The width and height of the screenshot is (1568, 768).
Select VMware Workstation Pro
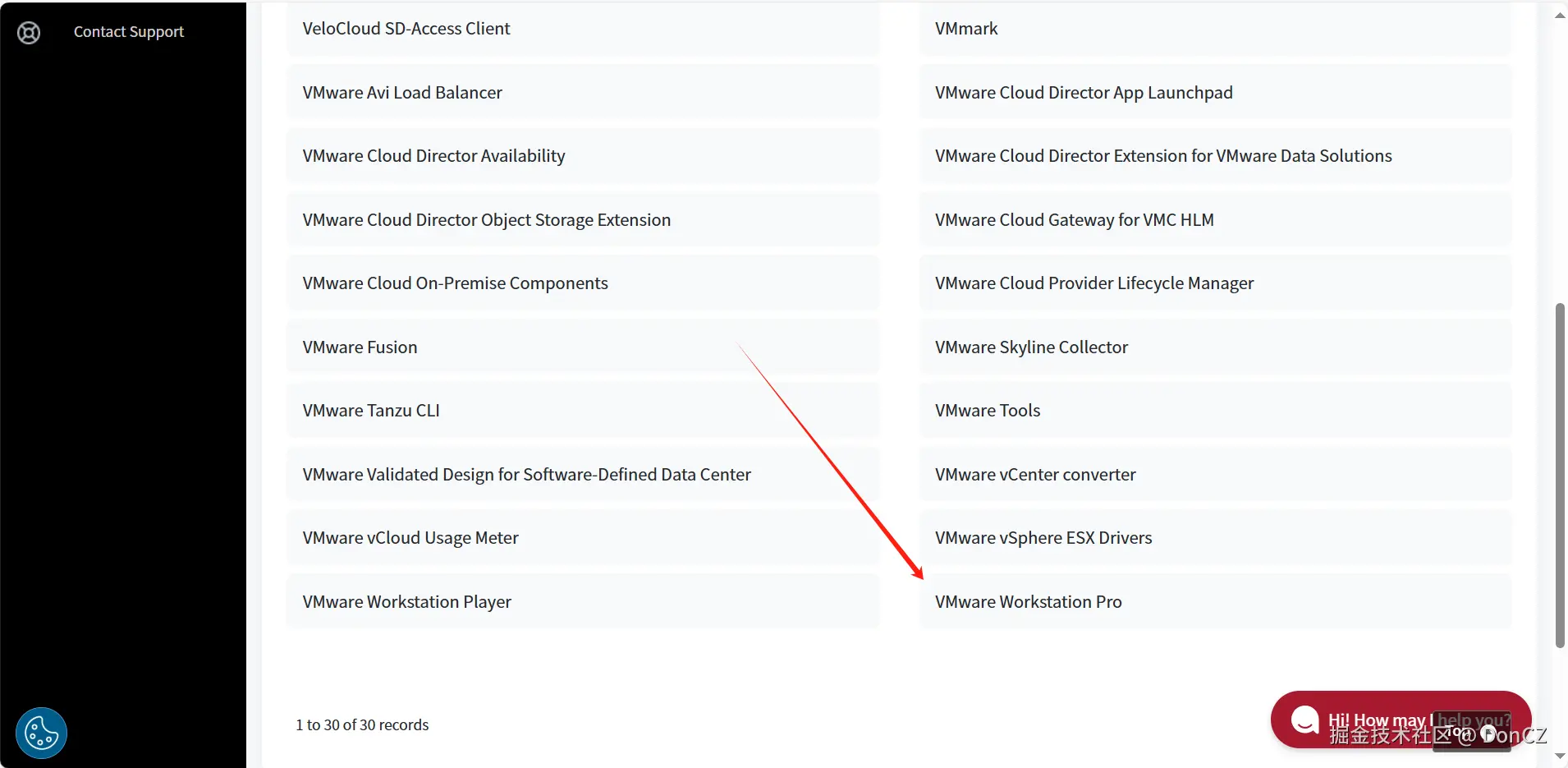[1028, 602]
